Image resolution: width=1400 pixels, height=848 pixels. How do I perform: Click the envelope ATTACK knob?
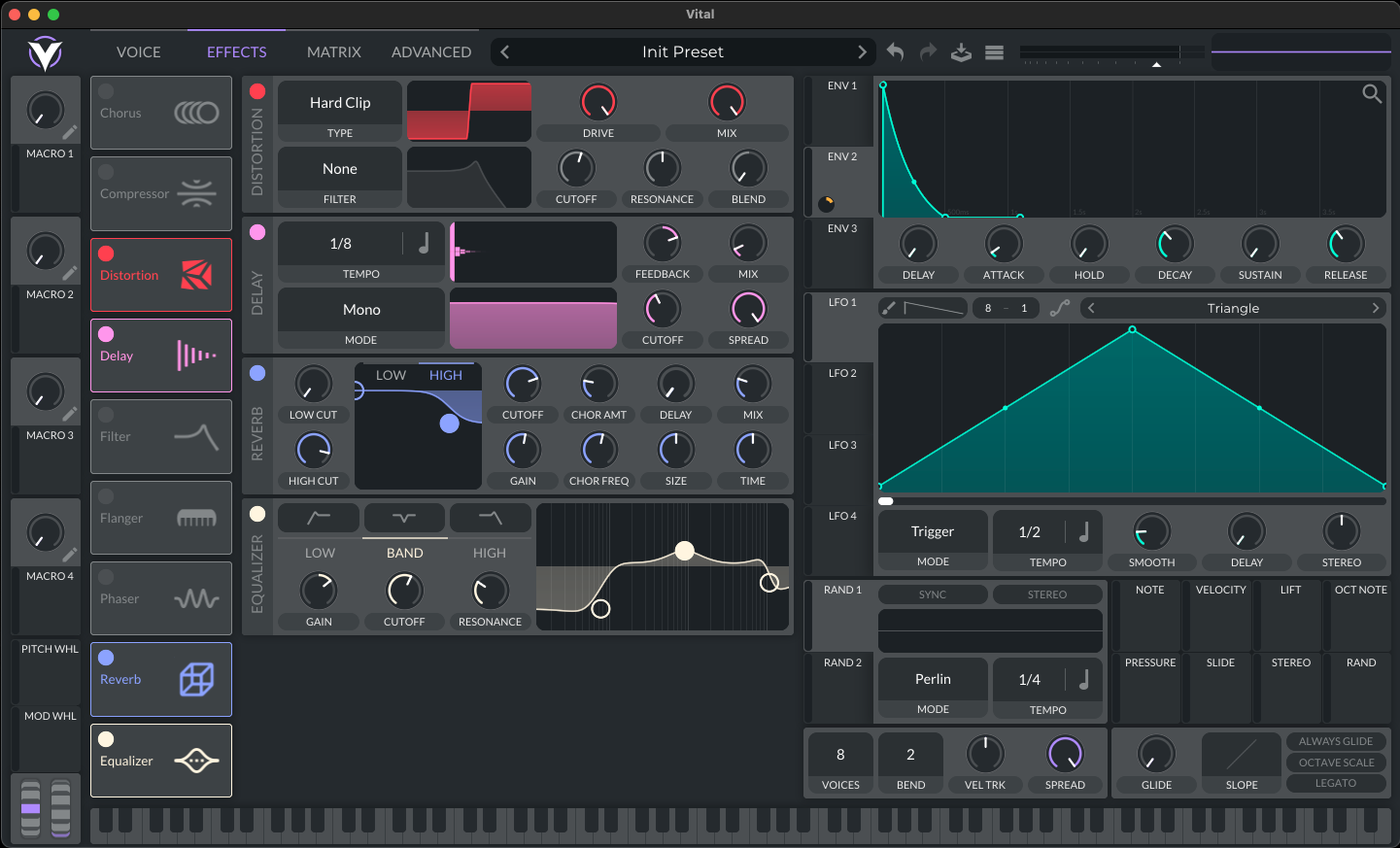click(x=1004, y=244)
